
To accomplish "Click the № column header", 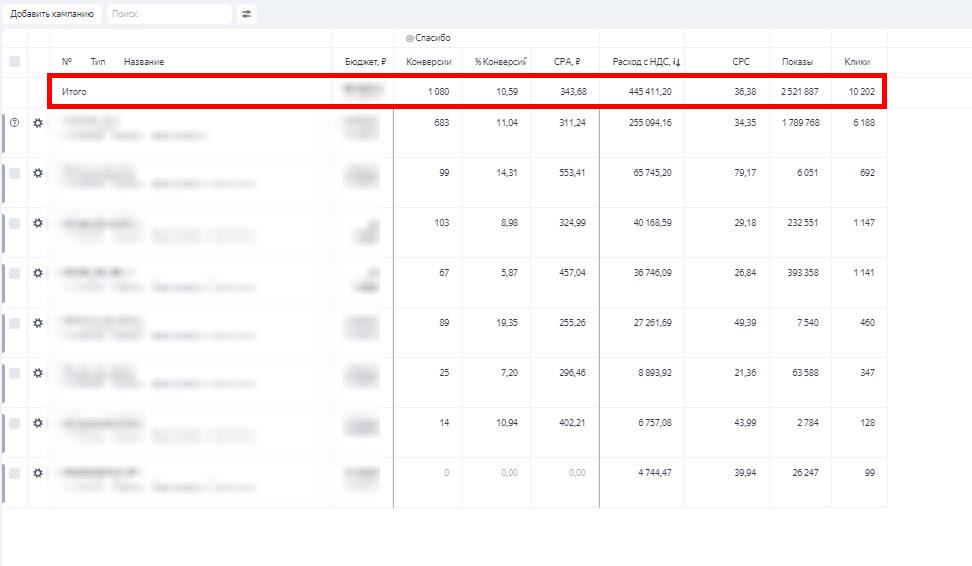I will (x=67, y=61).
